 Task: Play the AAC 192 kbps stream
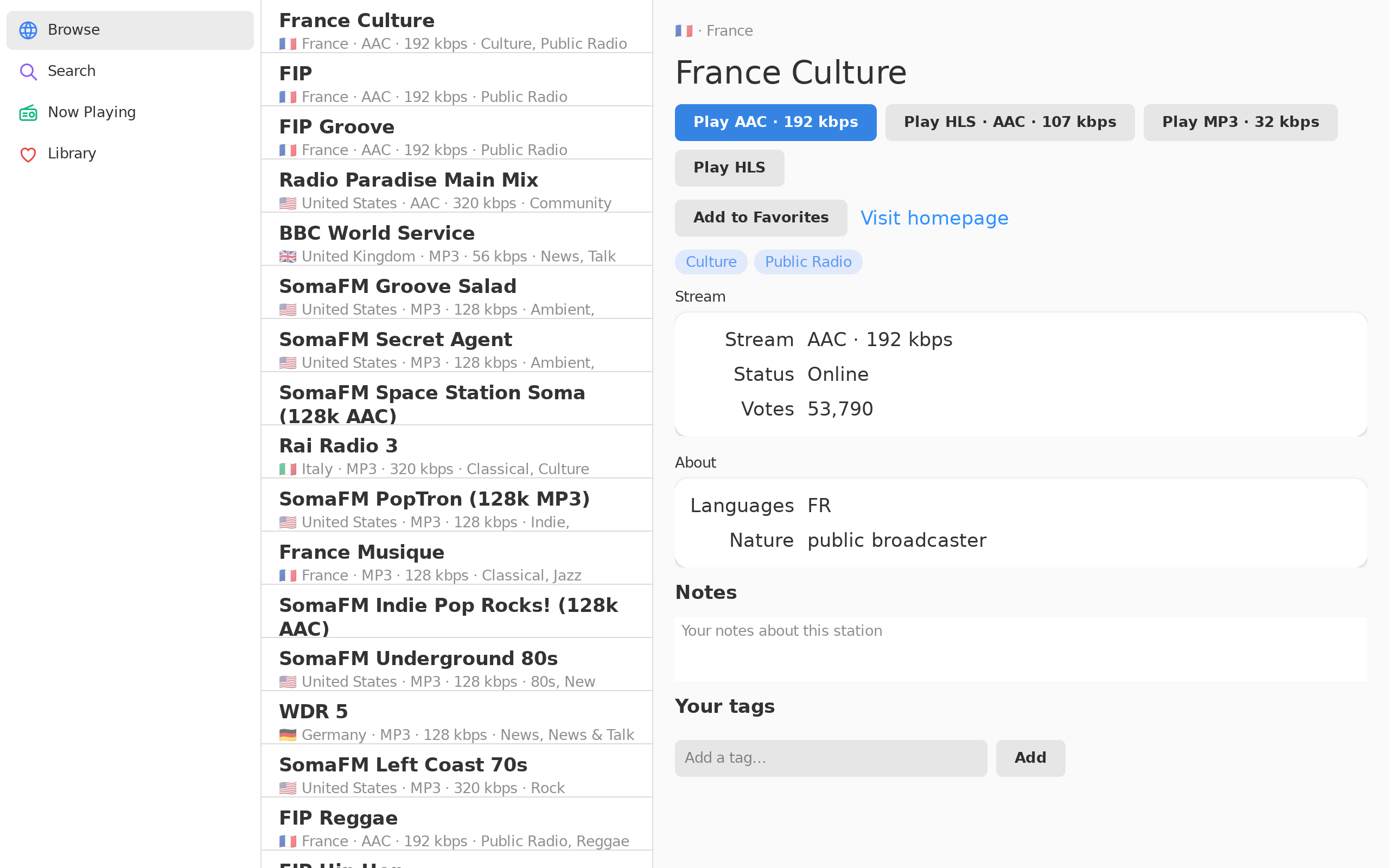775,122
